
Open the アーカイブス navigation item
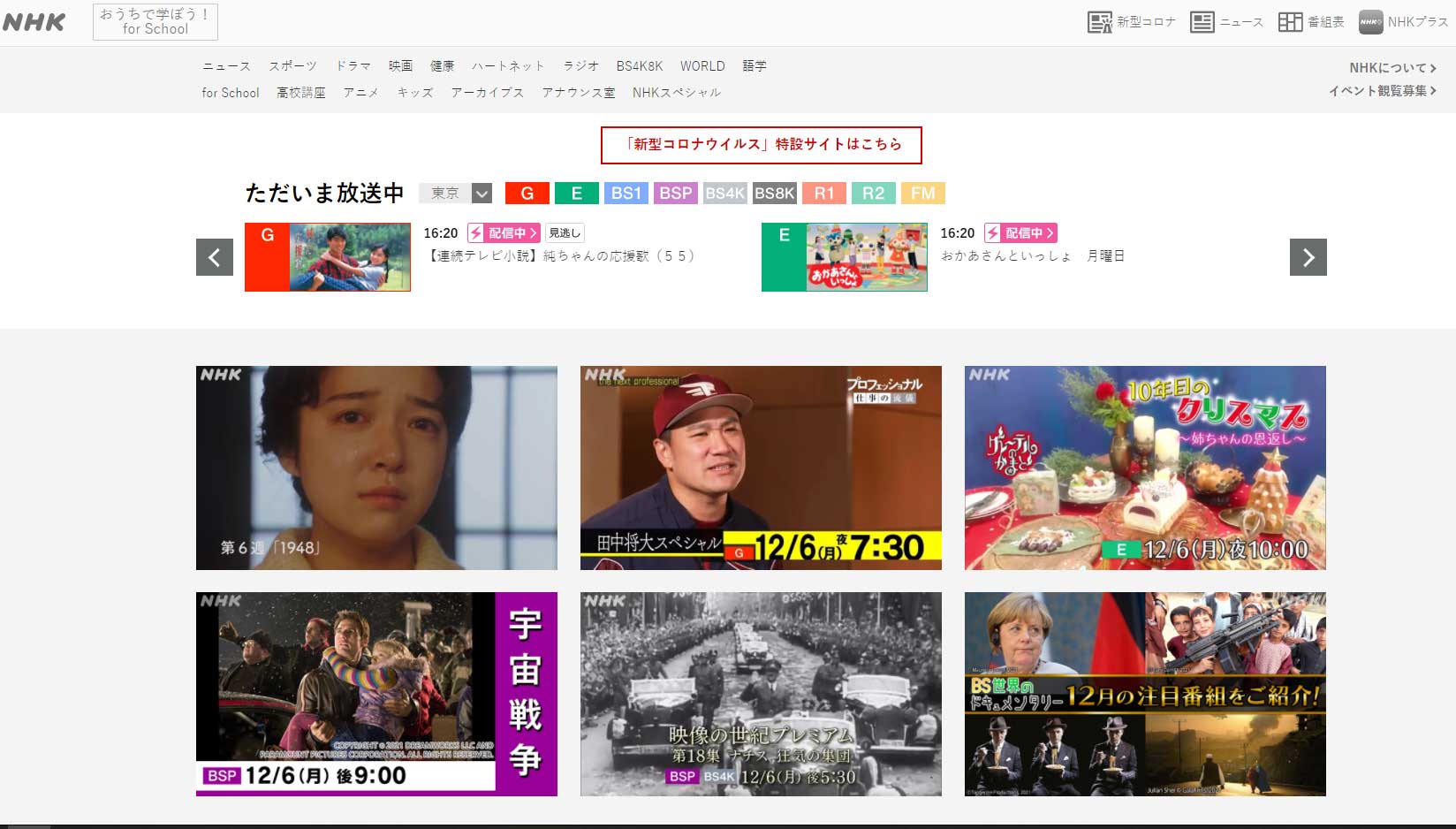click(x=488, y=93)
